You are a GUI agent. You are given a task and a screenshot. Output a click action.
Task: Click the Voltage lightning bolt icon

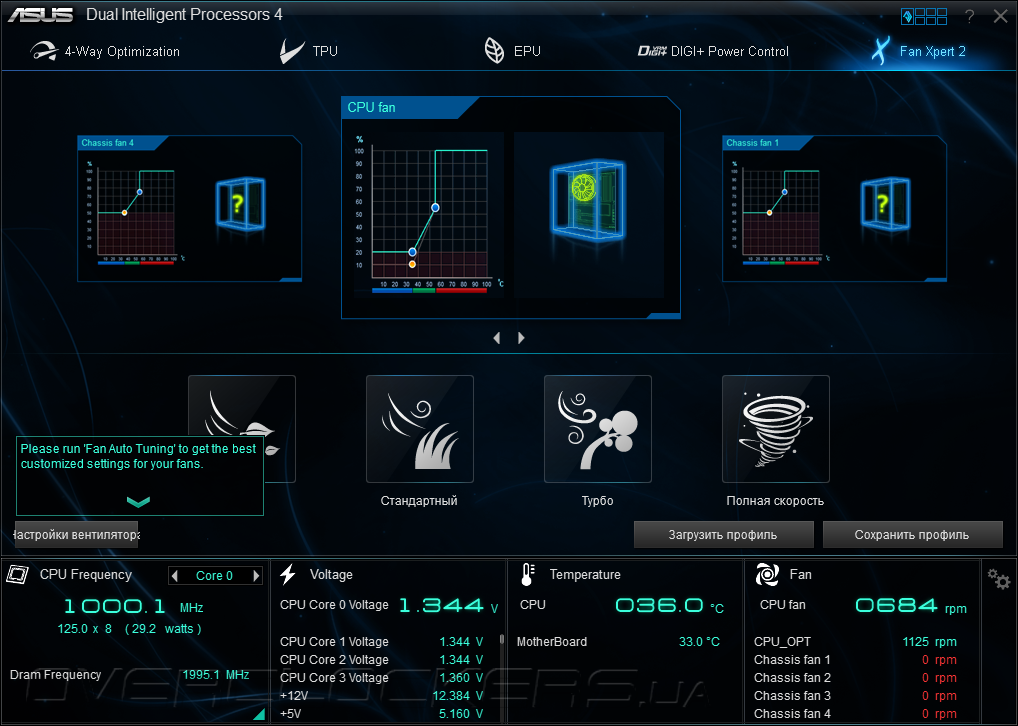(x=288, y=574)
